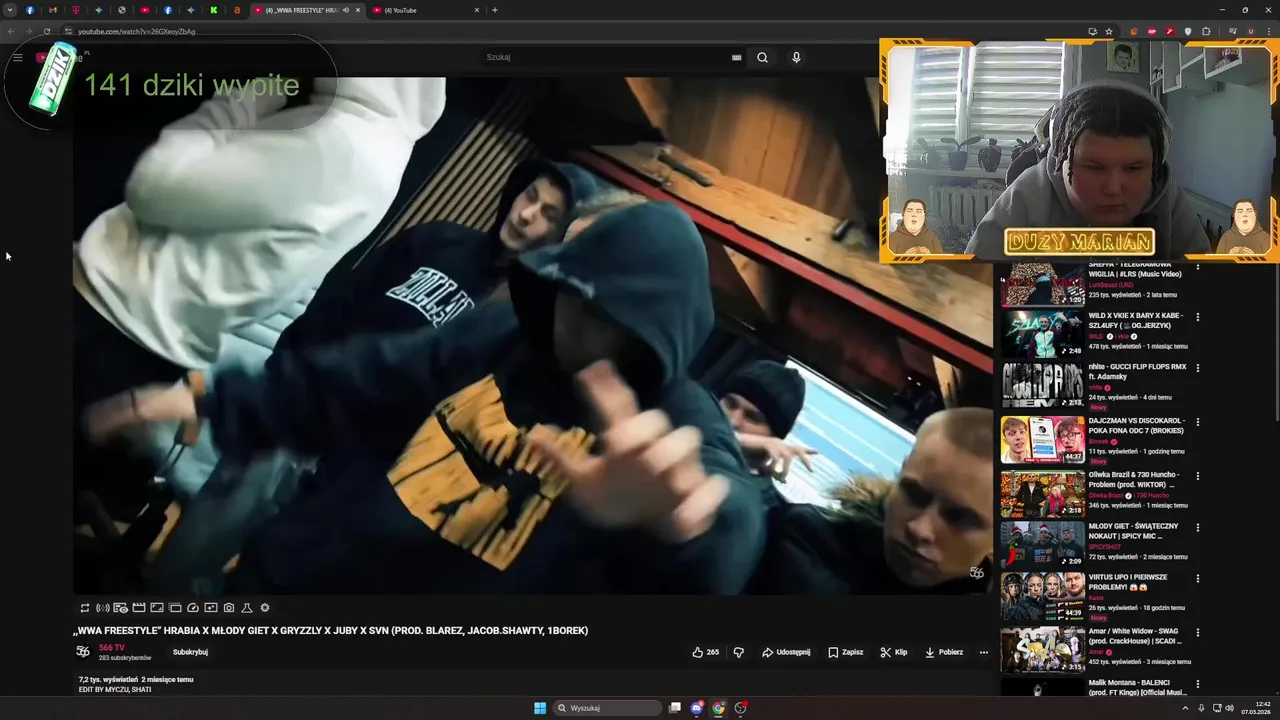Switch to the T-Mobile pinned tab
Screen dimensions: 1280x720
76,10
